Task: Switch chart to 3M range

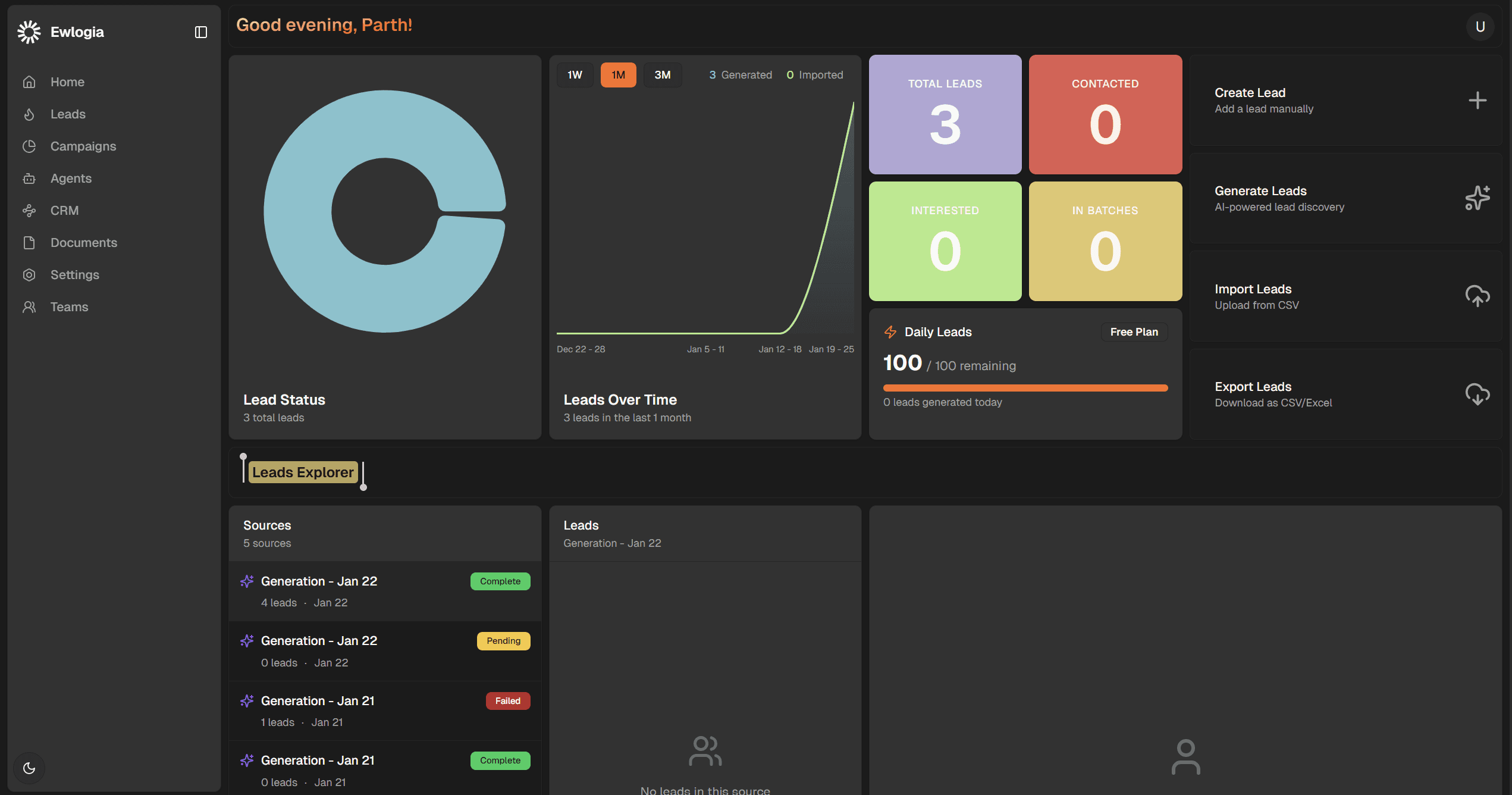Action: [x=662, y=75]
